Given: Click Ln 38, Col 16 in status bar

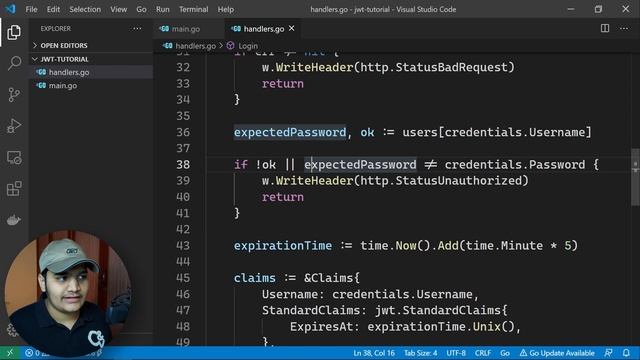Looking at the screenshot, I should 373,353.
